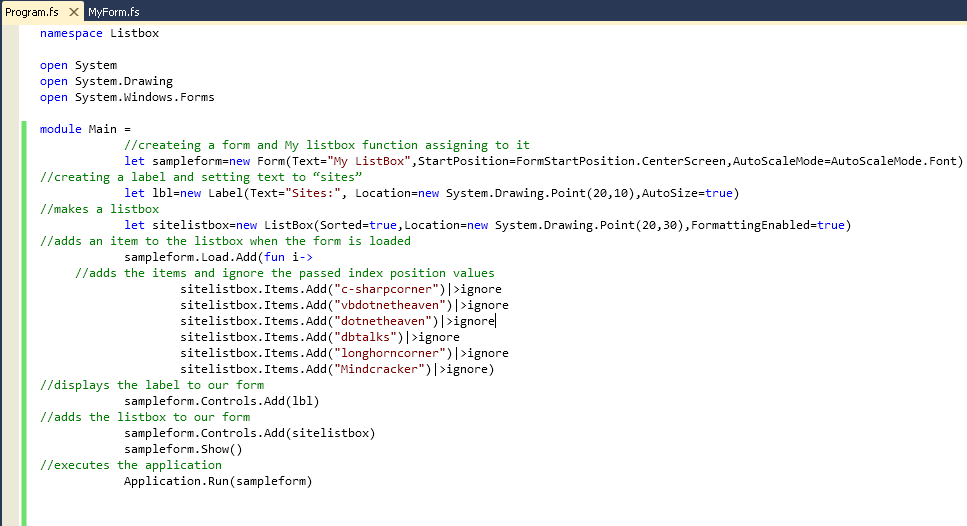Click the "Sites:" string literal

(313, 194)
